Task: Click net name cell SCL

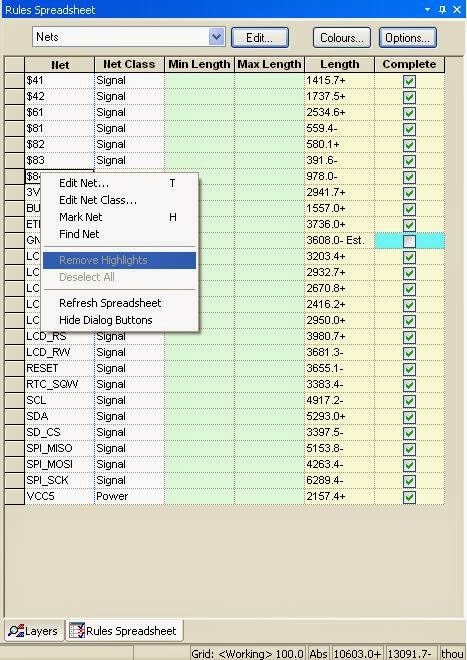Action: (x=59, y=400)
